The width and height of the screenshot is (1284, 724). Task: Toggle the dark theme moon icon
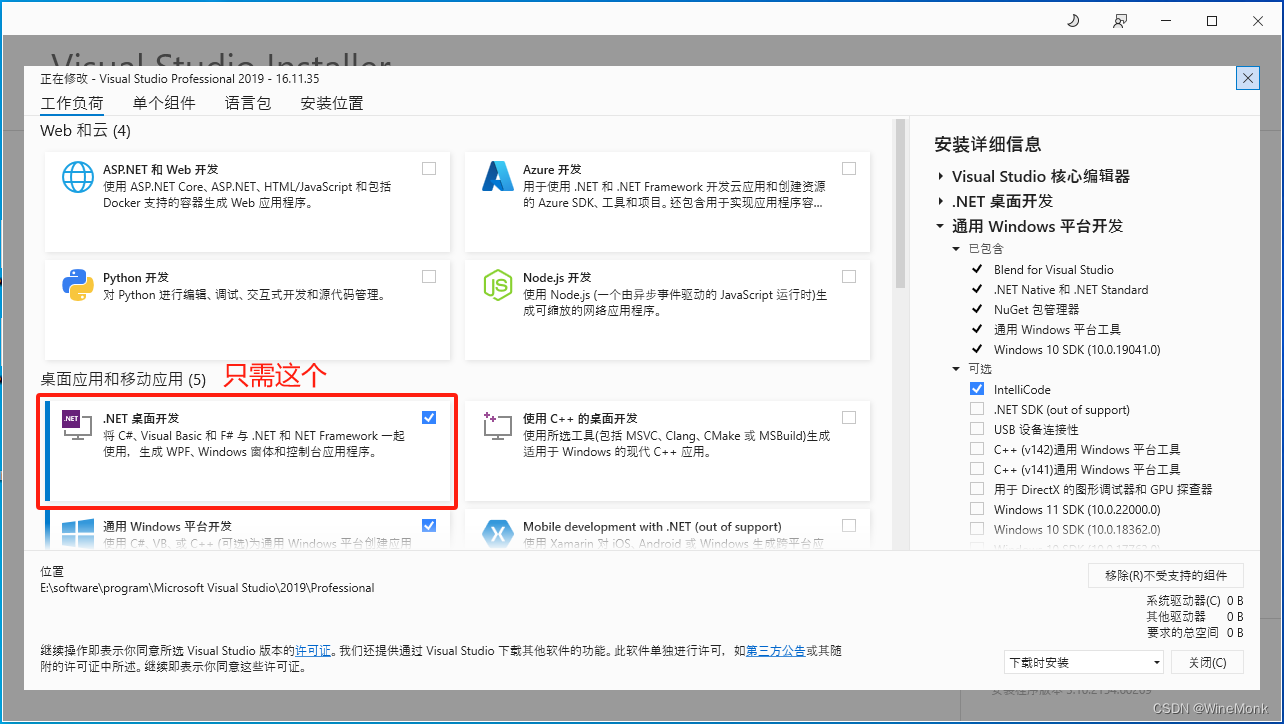1074,21
